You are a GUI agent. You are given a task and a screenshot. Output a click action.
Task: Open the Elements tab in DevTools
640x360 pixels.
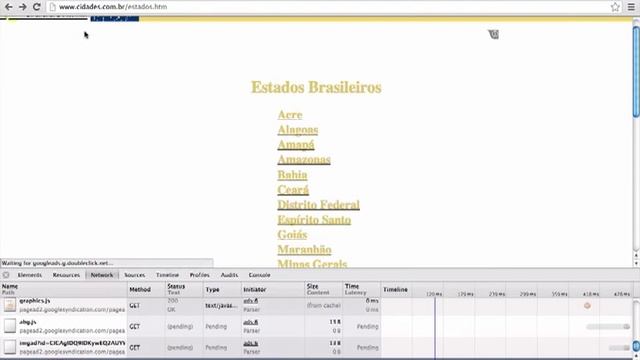[x=30, y=275]
